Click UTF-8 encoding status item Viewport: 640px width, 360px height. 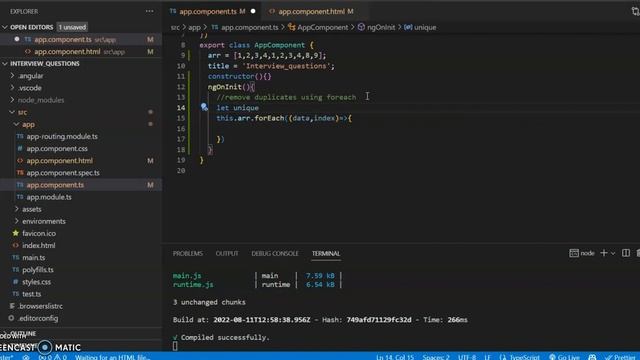467,357
